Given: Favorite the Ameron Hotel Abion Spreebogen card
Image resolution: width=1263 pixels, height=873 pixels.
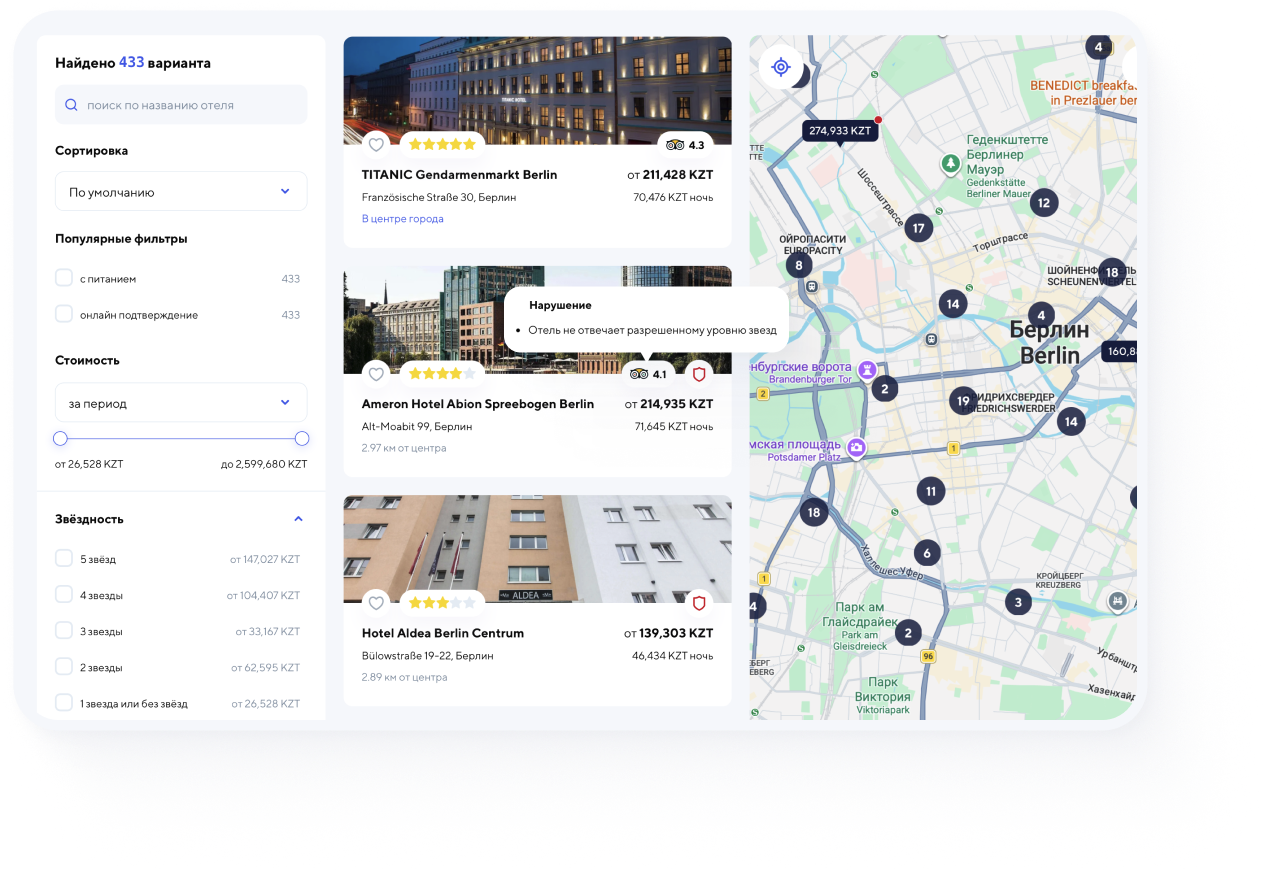Looking at the screenshot, I should 376,374.
